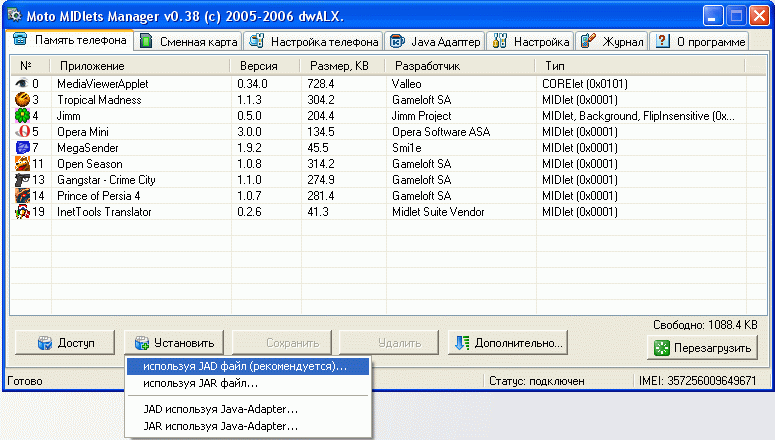Choose используя JAR файл menu entry
The image size is (775, 440).
248,383
